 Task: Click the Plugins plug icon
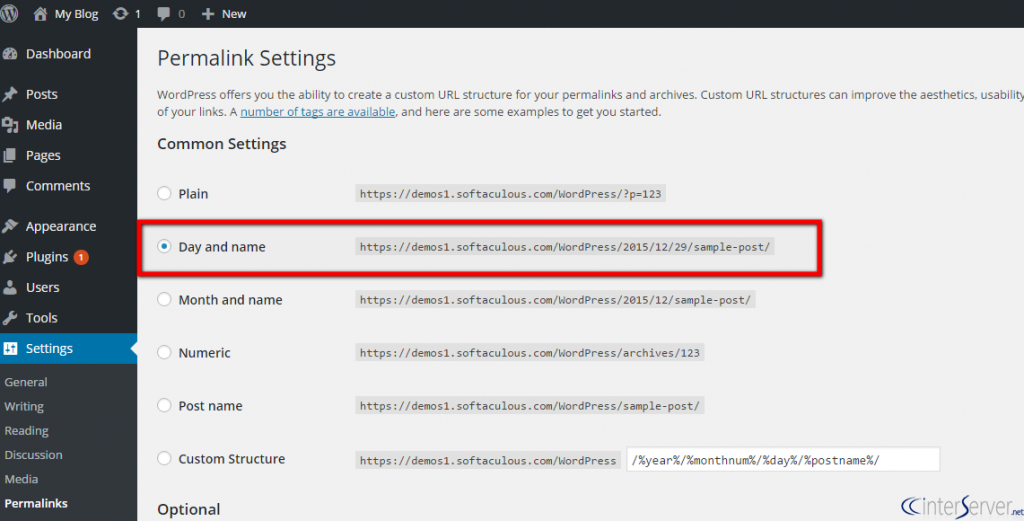(10, 257)
